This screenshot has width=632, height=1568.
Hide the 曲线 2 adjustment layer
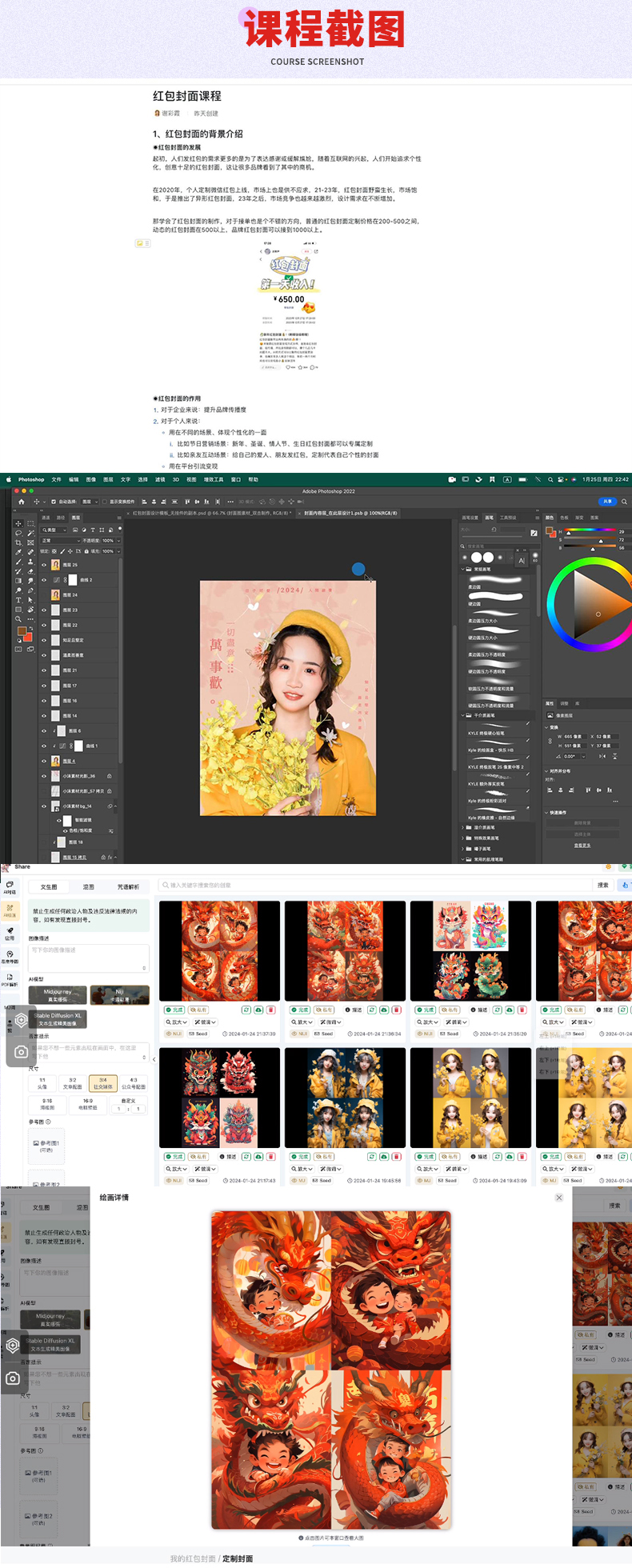44,580
